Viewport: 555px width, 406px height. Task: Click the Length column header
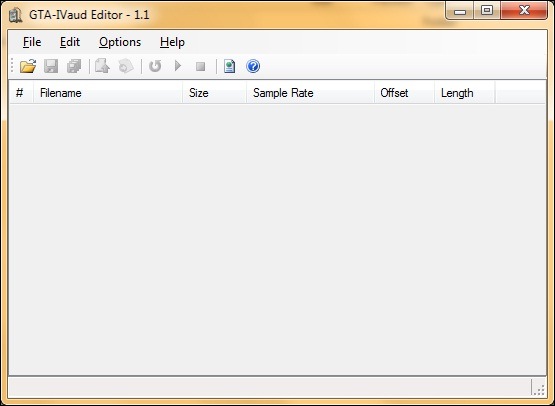click(465, 93)
